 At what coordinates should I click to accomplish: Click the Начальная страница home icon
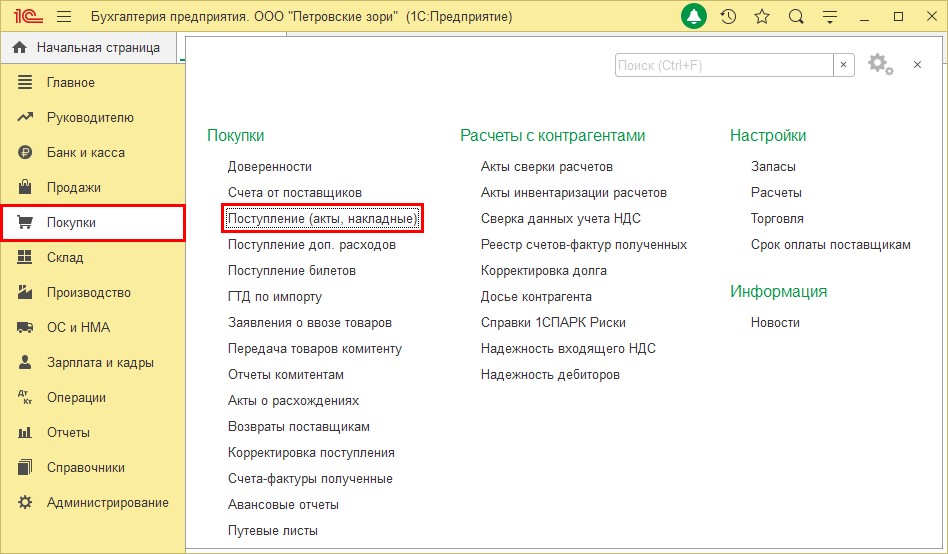click(x=19, y=47)
